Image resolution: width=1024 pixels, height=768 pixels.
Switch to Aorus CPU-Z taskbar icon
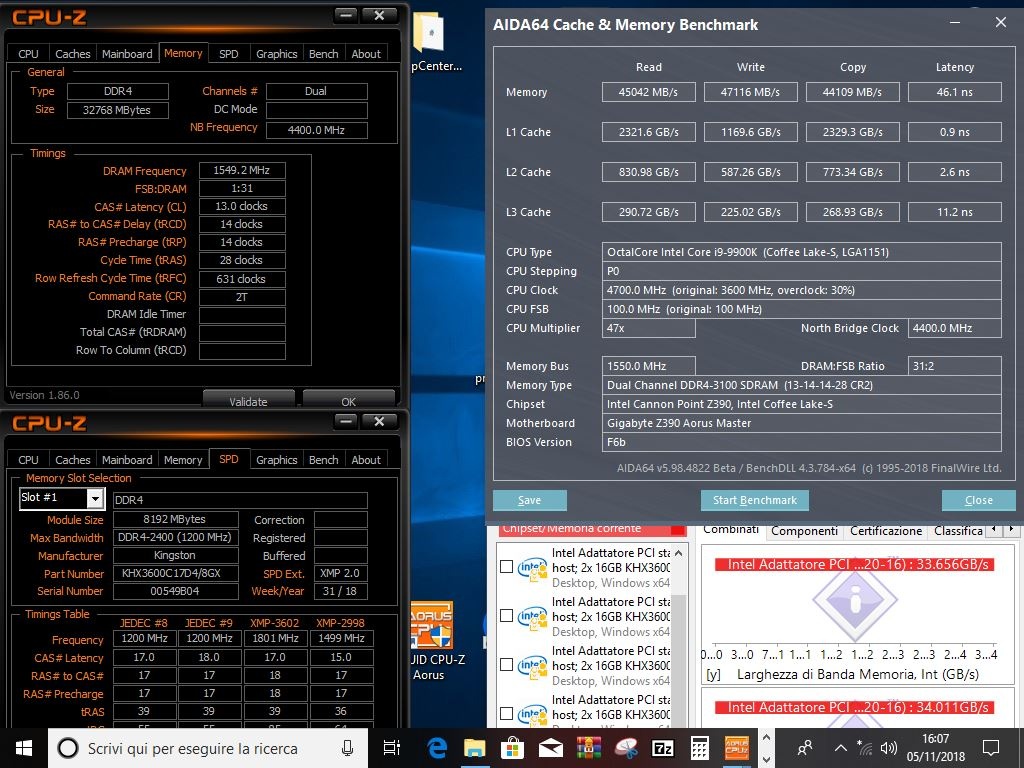(x=737, y=748)
